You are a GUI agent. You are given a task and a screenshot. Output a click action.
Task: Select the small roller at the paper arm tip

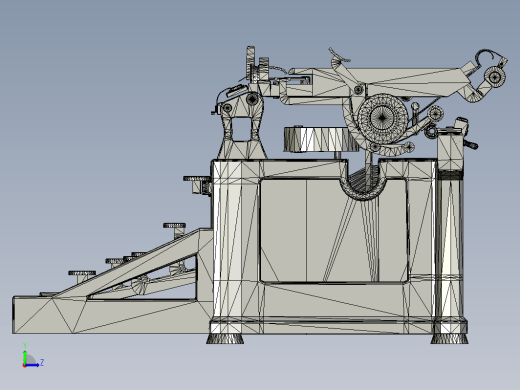coord(495,77)
